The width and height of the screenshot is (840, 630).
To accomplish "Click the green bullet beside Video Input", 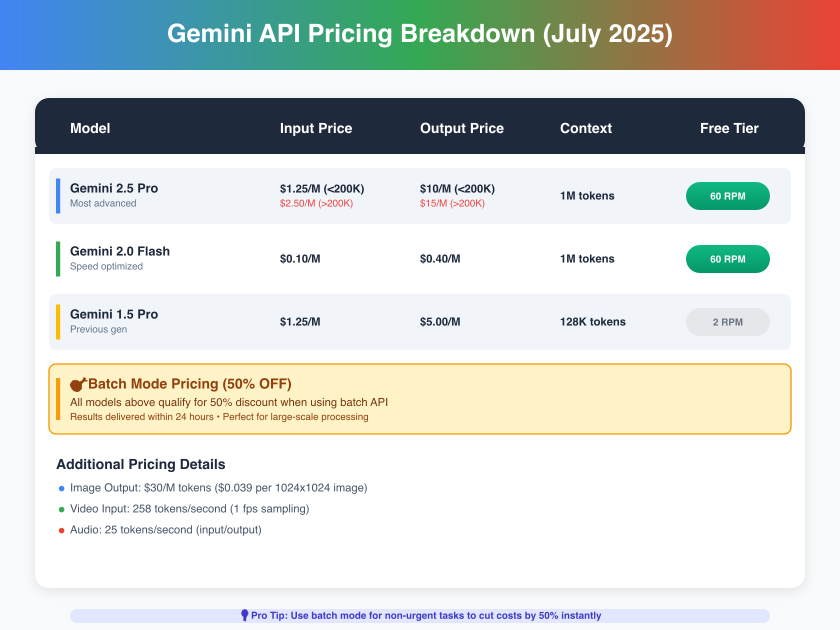I will [x=60, y=509].
